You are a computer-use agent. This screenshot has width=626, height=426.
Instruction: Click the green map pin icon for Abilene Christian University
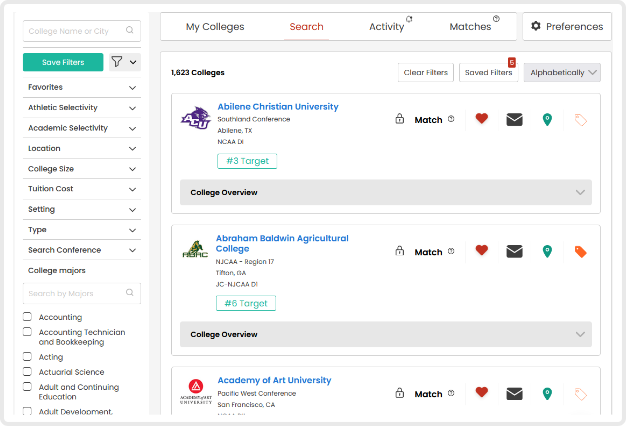point(547,119)
